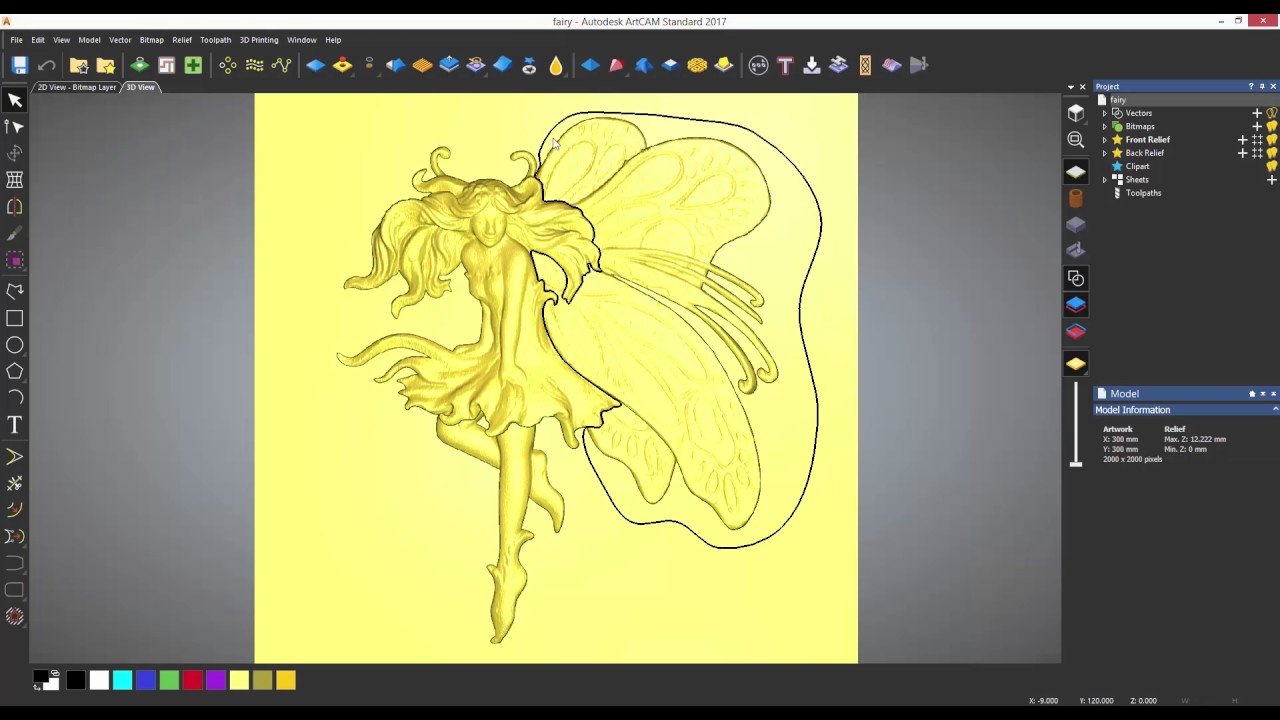Image resolution: width=1280 pixels, height=720 pixels.
Task: Select the Text tool in left toolbar
Action: [x=15, y=425]
